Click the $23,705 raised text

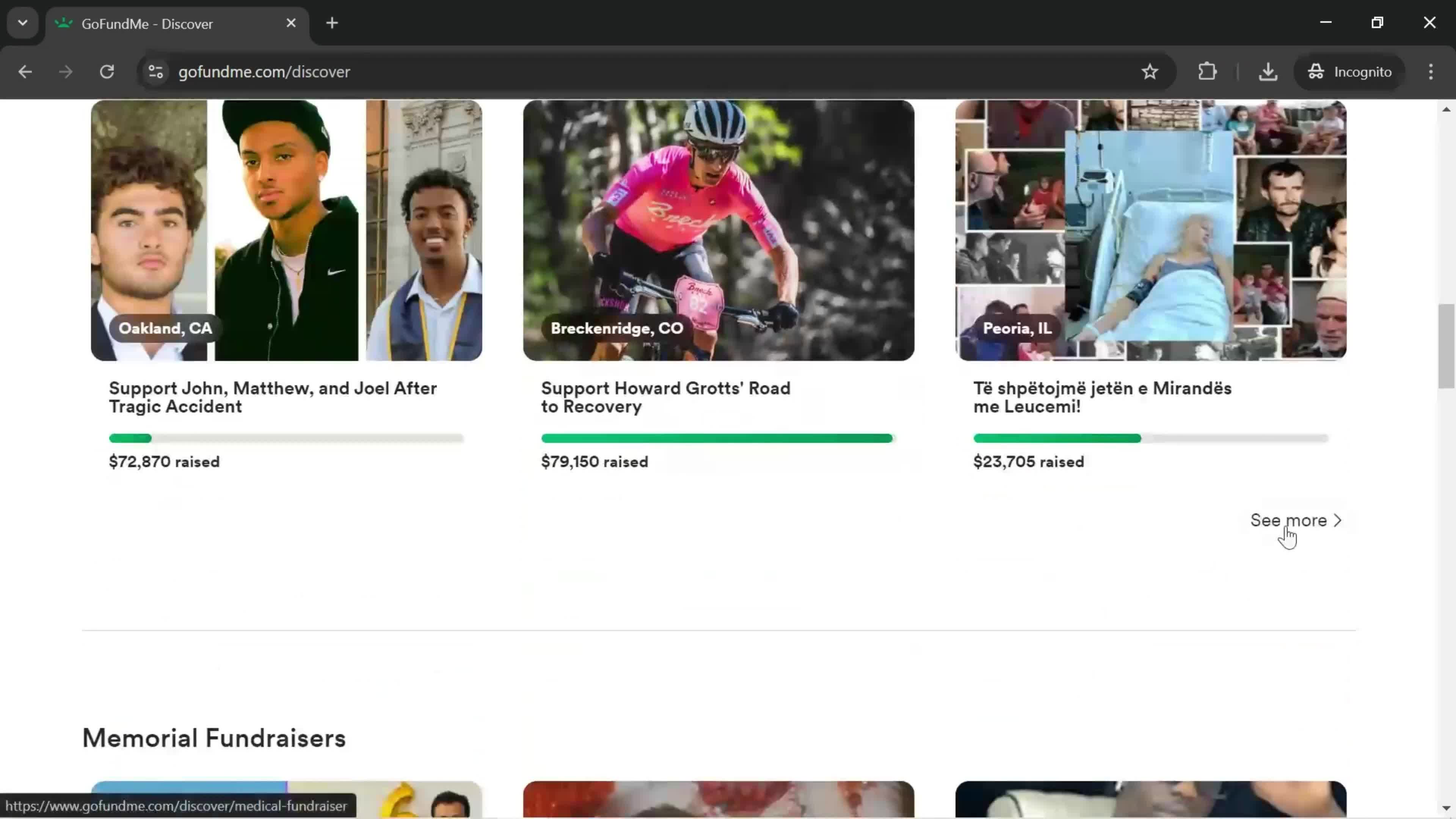coord(1029,462)
